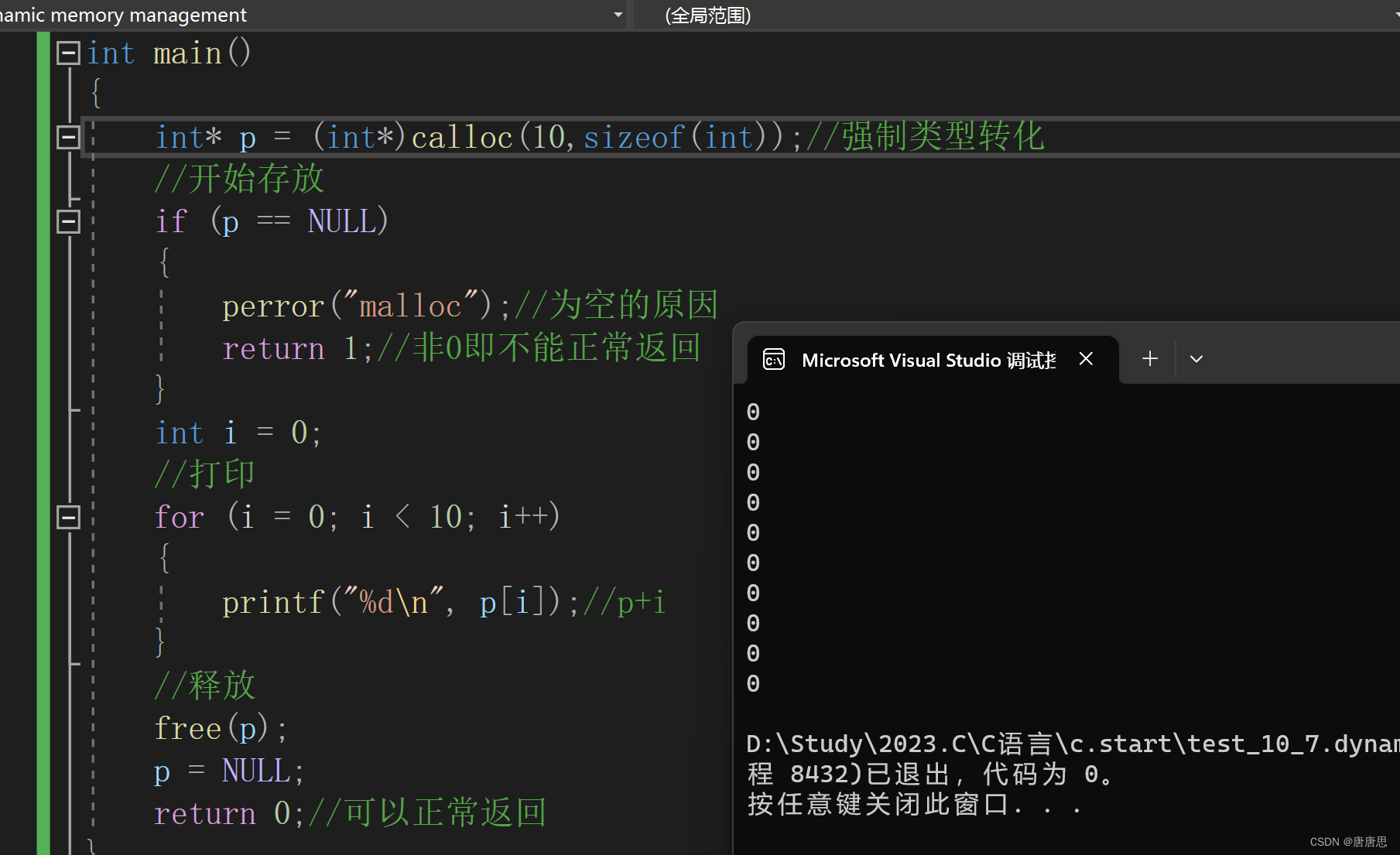Collapse the int main() function block
The width and height of the screenshot is (1400, 855).
tap(69, 53)
